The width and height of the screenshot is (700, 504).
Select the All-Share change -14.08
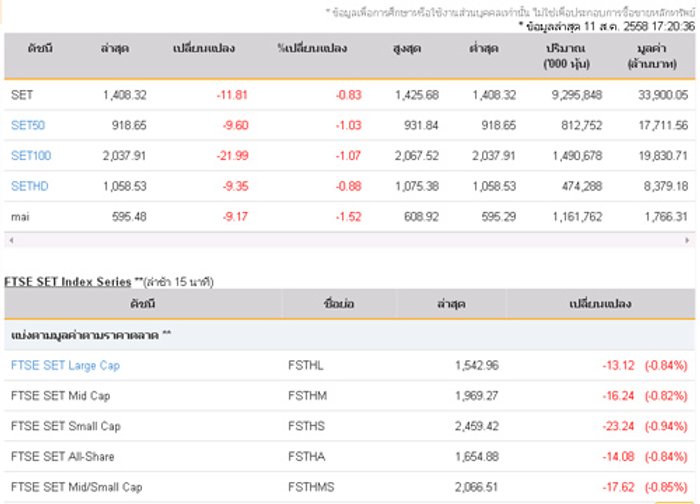(618, 457)
